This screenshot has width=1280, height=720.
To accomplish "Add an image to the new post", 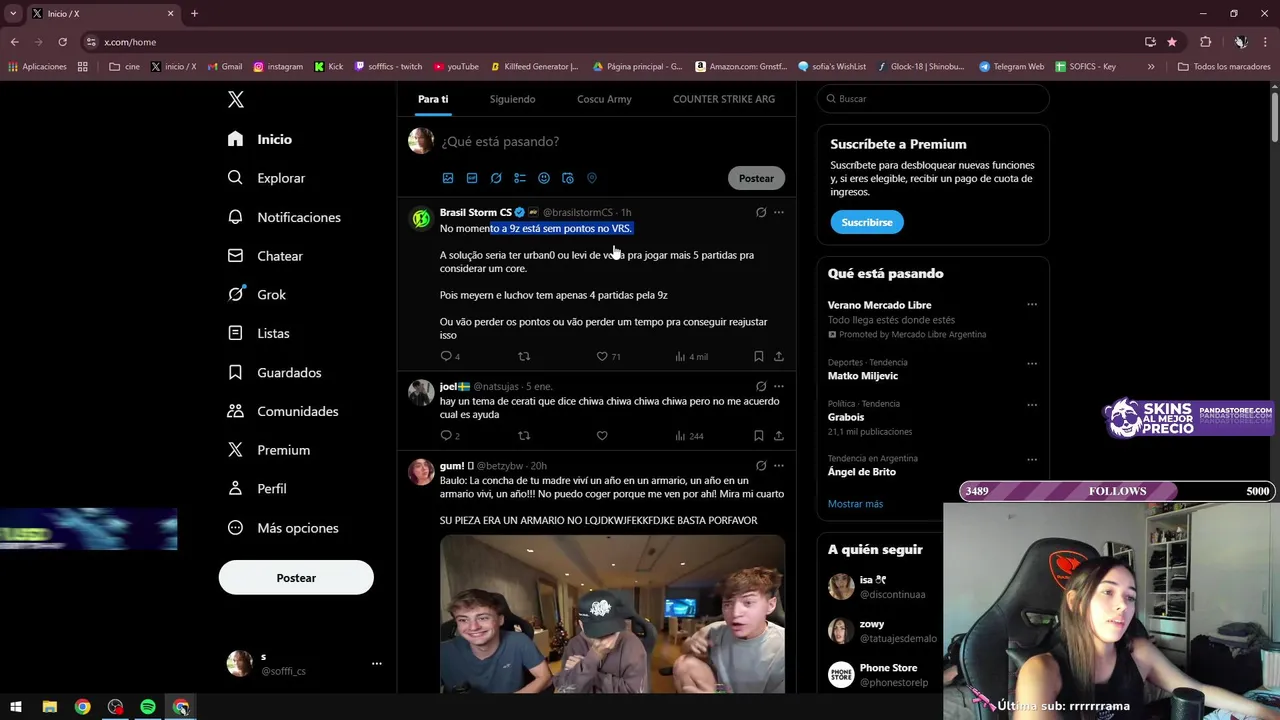I will click(x=448, y=178).
